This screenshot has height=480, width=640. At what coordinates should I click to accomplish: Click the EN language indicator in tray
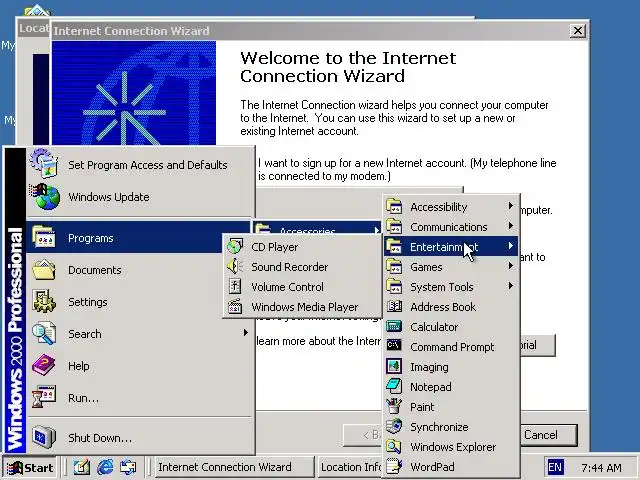[554, 467]
